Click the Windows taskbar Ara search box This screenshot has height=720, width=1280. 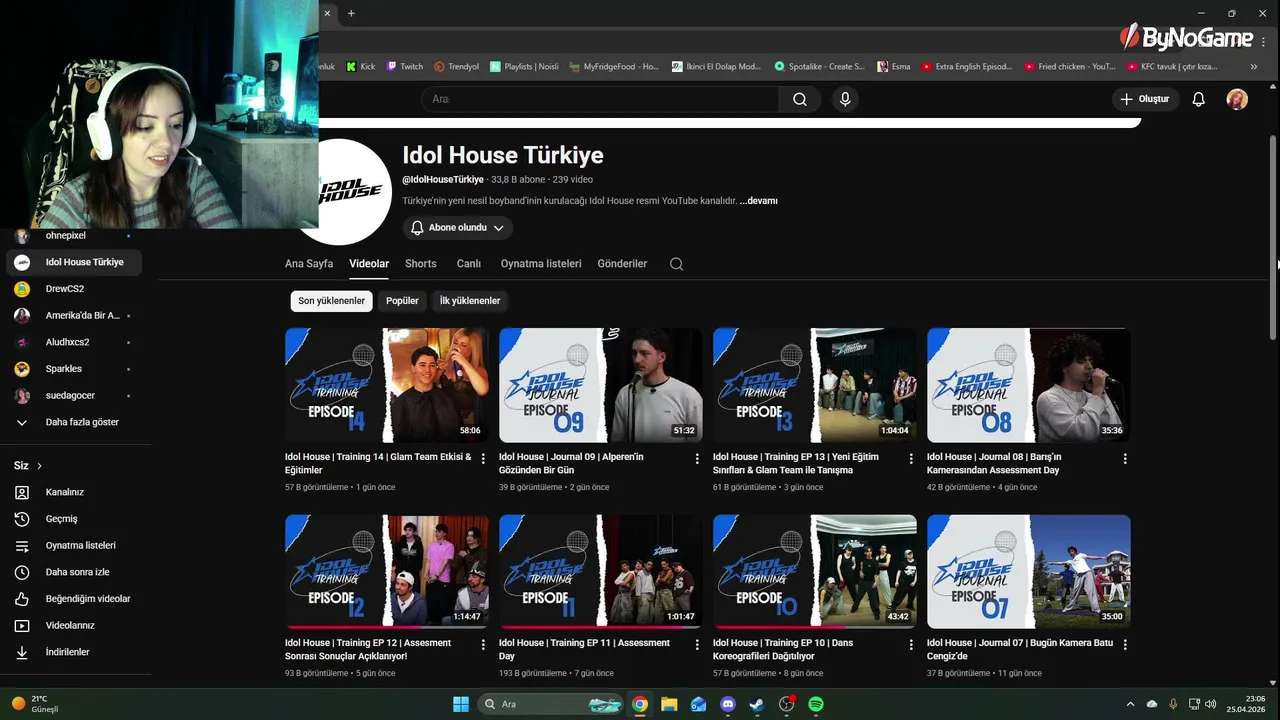(549, 704)
